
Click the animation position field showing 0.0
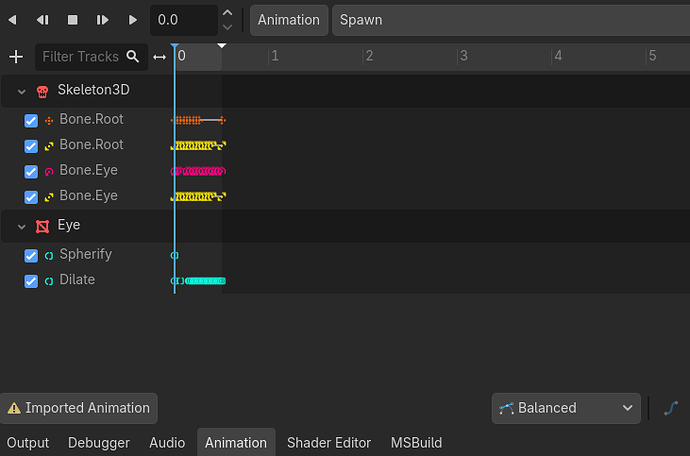pos(184,20)
